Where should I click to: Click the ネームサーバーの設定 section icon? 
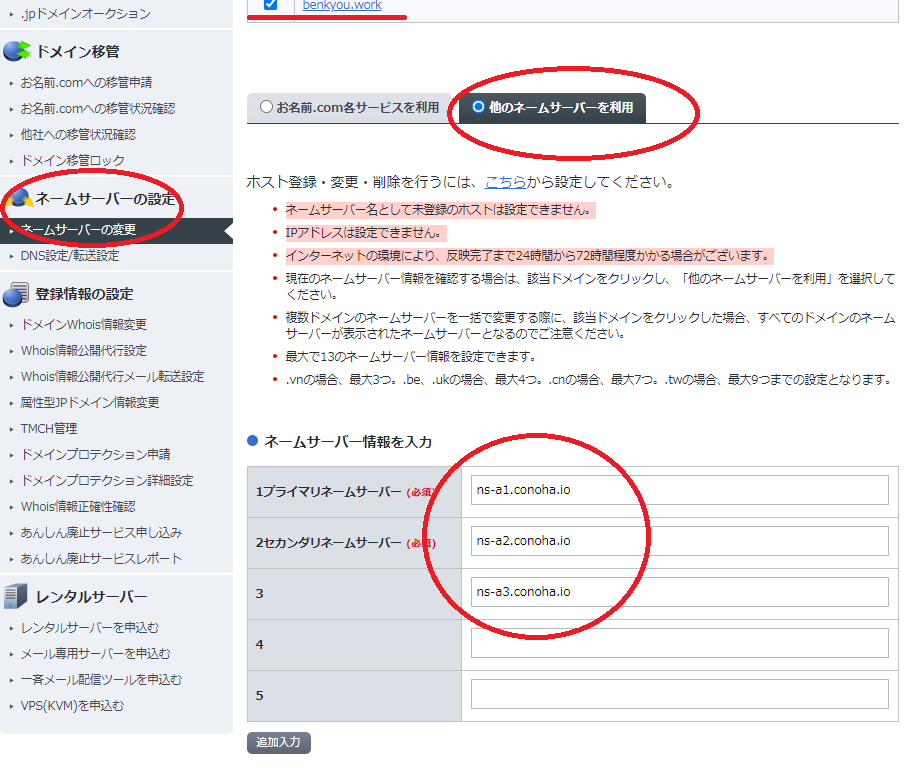18,198
